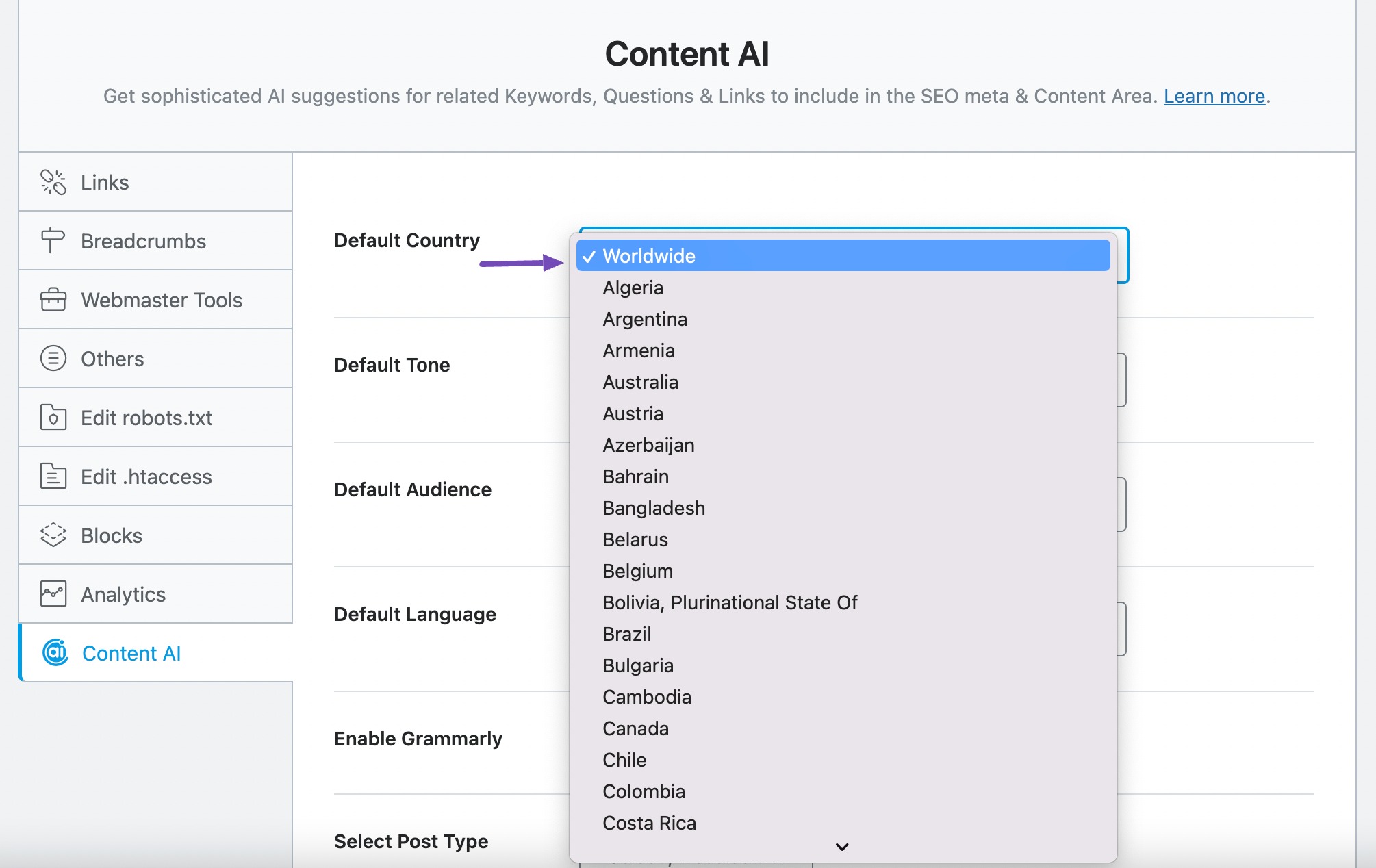Open the Edit .htaccess tab
Viewport: 1376px width, 868px height.
coord(155,476)
